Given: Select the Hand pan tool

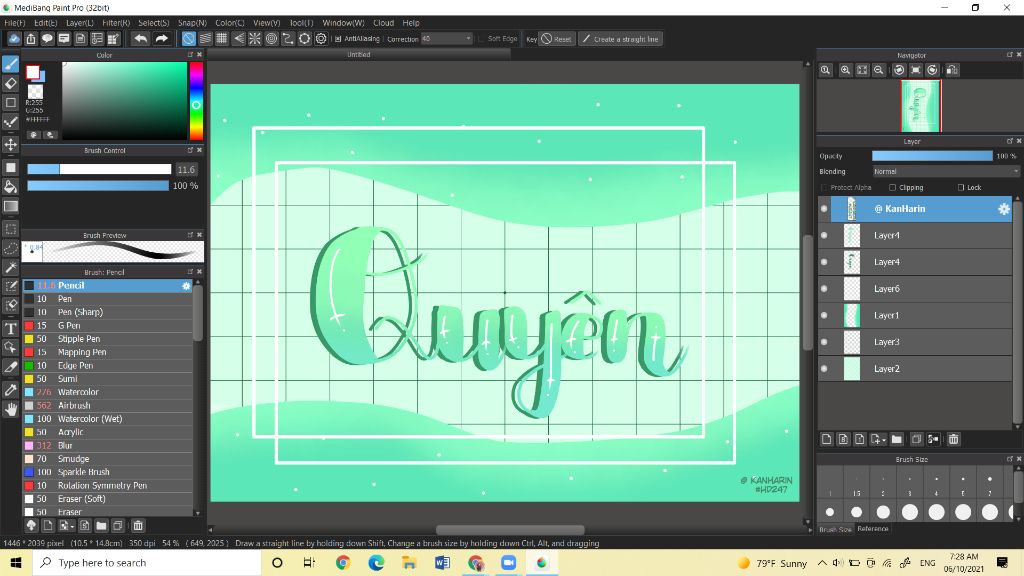Looking at the screenshot, I should coord(10,409).
